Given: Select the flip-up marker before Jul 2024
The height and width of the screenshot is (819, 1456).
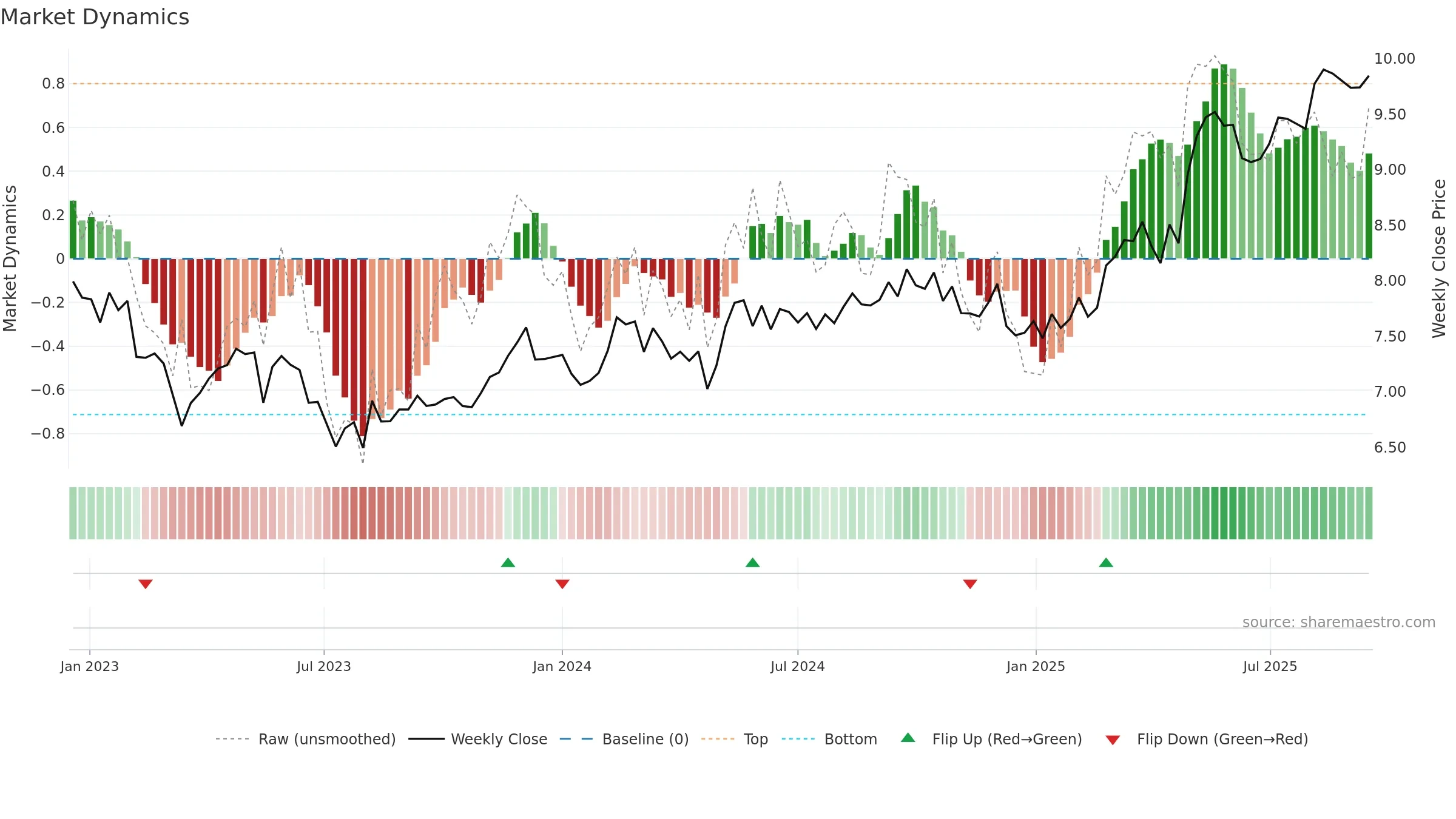Looking at the screenshot, I should tap(753, 562).
